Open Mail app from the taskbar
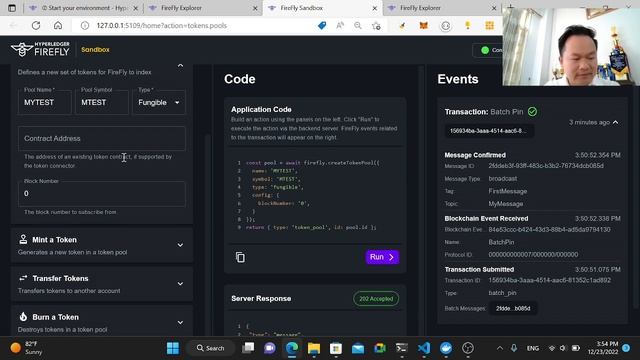Screen dimensions: 640x360 coord(358,348)
